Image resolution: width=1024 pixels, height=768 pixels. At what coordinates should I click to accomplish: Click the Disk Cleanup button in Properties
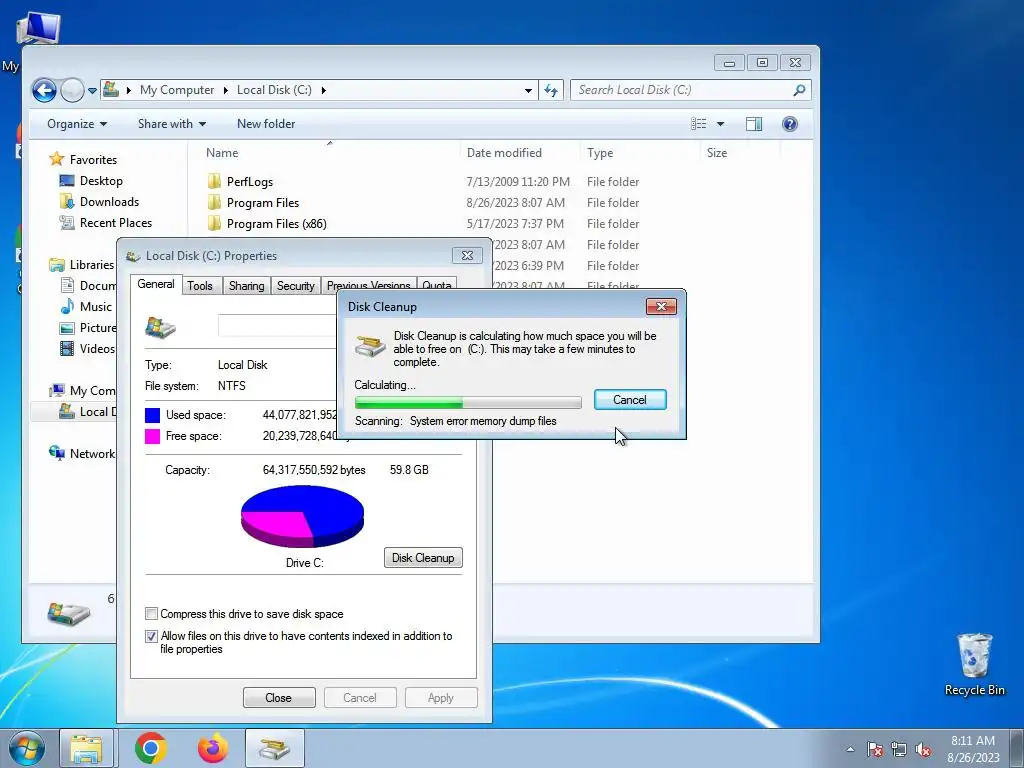pos(423,558)
